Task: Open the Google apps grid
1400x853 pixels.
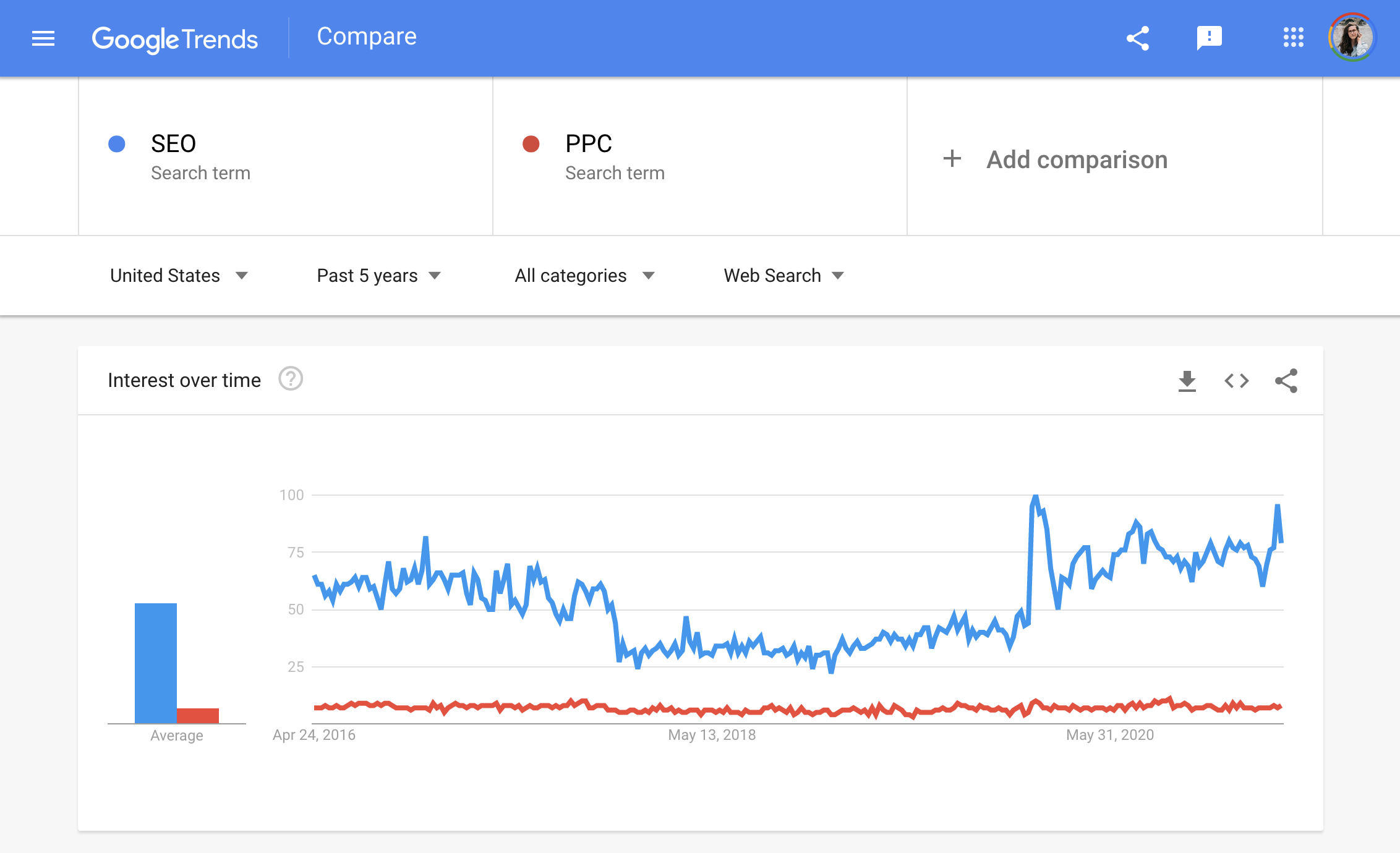Action: [x=1294, y=37]
